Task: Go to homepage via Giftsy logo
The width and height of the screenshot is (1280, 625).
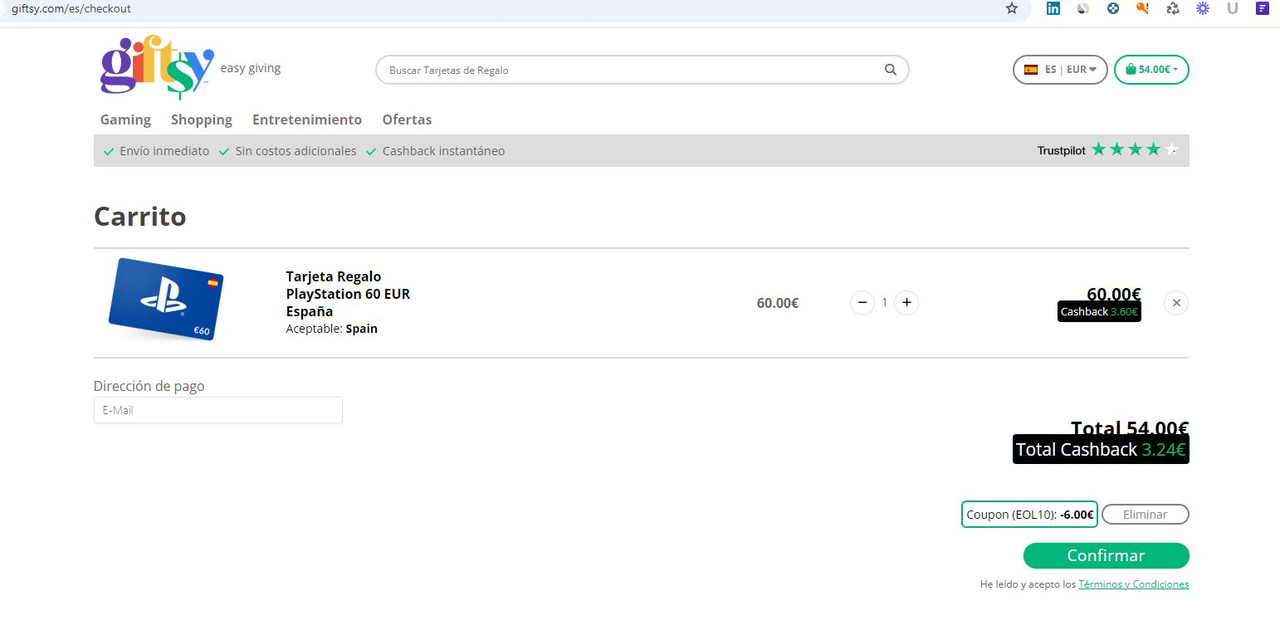Action: (x=157, y=68)
